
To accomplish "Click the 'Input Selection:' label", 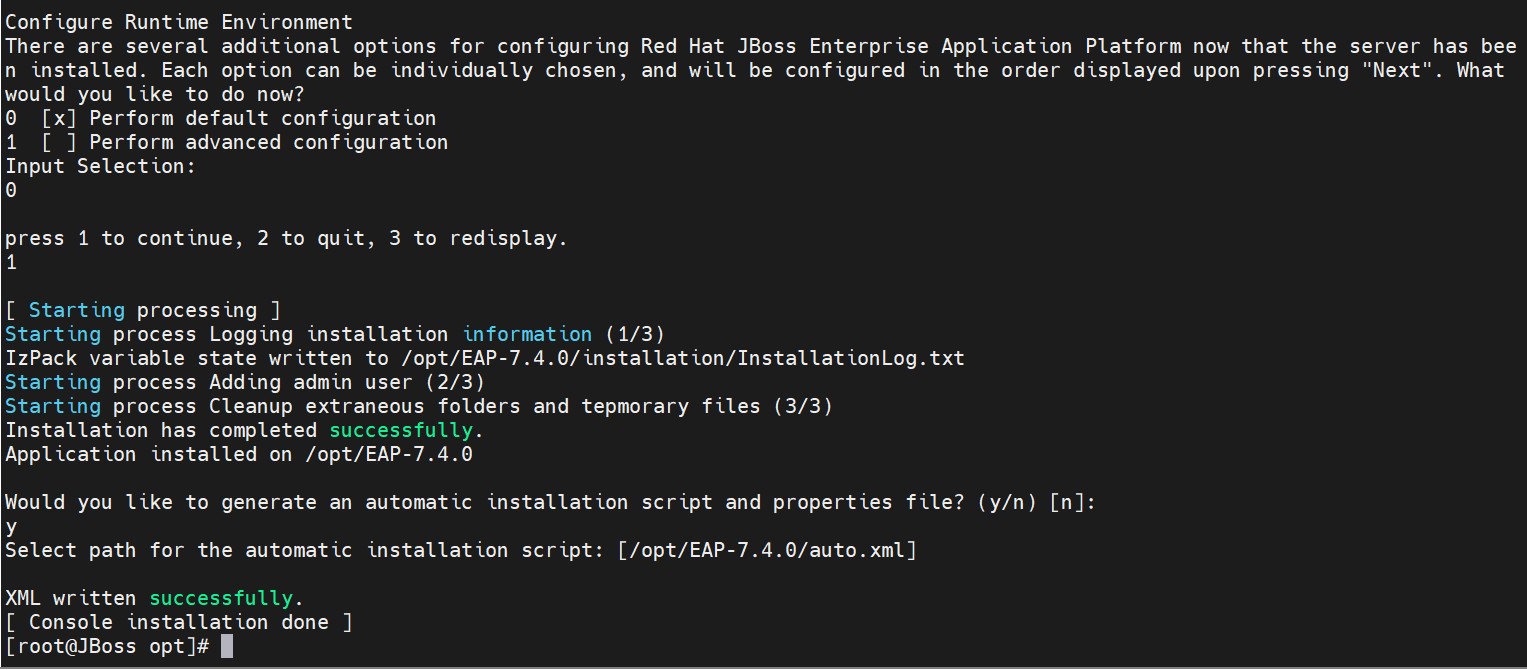I will pos(101,167).
